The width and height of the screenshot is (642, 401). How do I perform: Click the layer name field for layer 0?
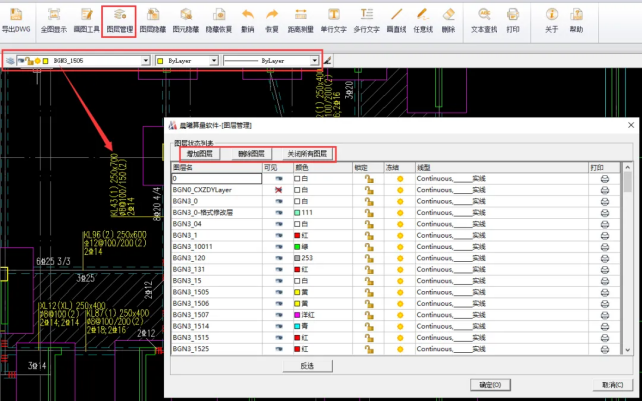point(213,178)
